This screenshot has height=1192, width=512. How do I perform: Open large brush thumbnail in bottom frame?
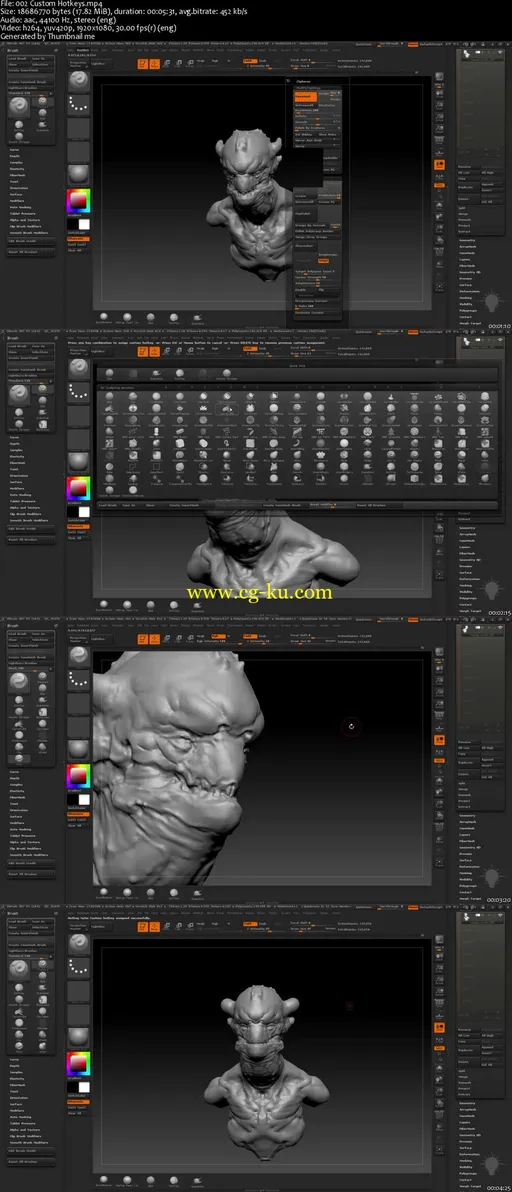pos(19,970)
